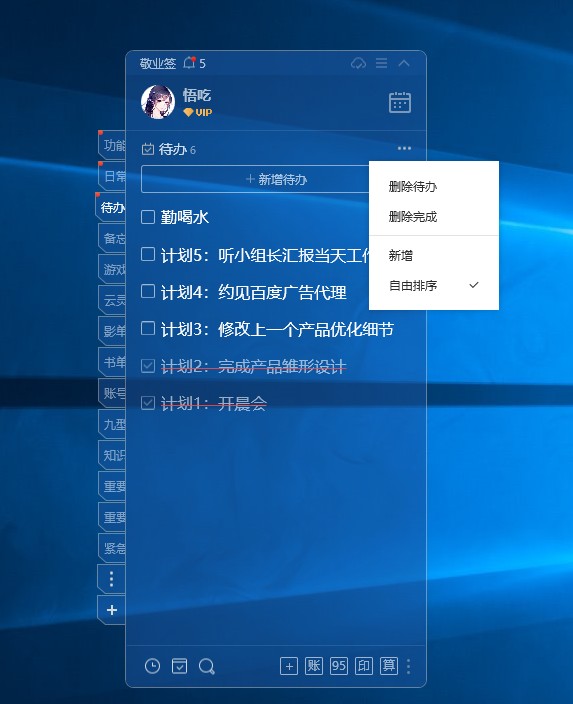
Task: Click the 勤喝水 task text
Action: [185, 217]
